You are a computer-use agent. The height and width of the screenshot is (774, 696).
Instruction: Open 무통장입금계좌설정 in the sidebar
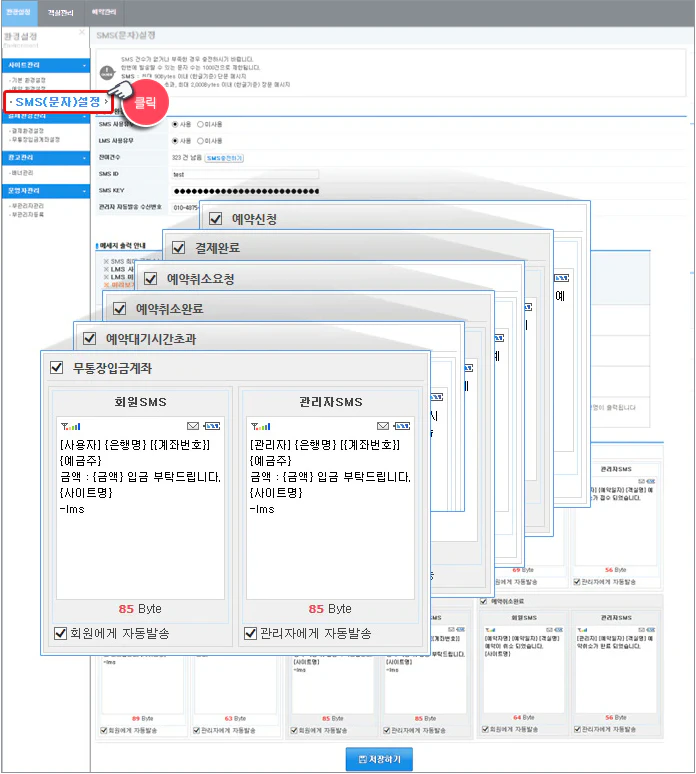pos(35,140)
